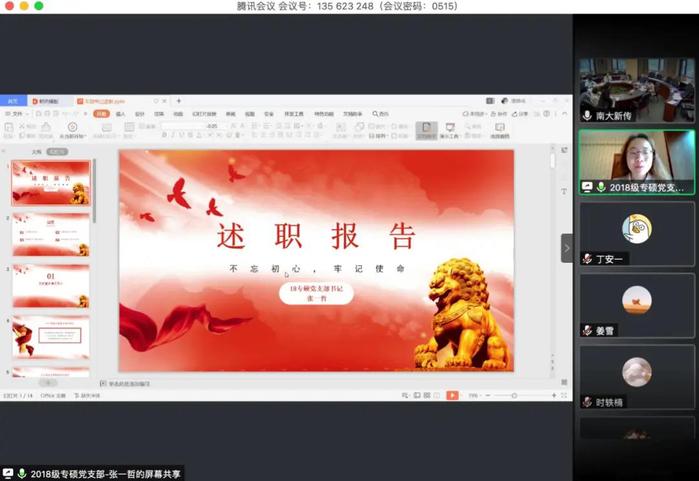Screen dimensions: 699x481
Task: Switch to the 首页 home tab
Action: pyautogui.click(x=13, y=101)
